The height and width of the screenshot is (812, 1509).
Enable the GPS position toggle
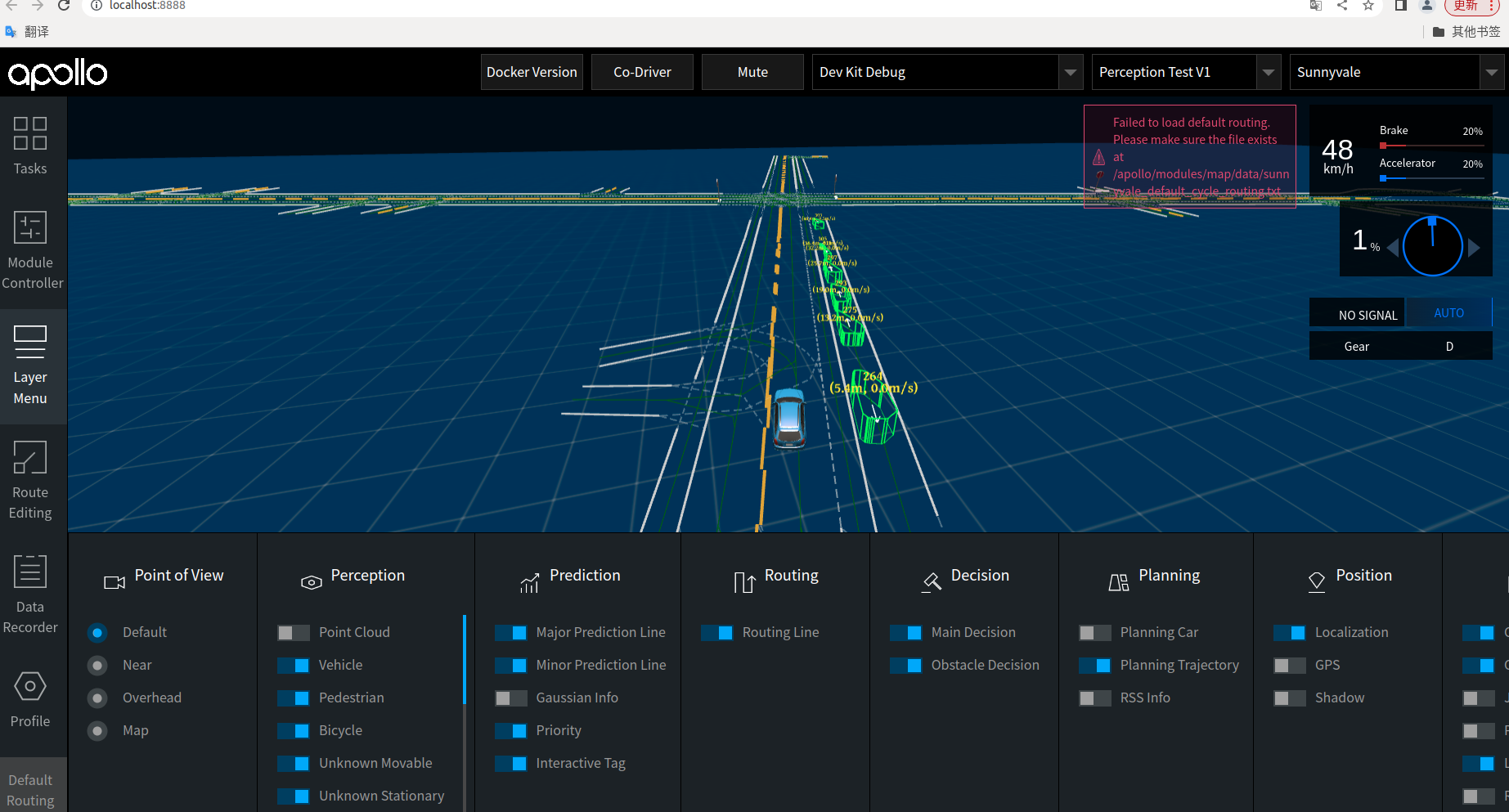pyautogui.click(x=1290, y=666)
